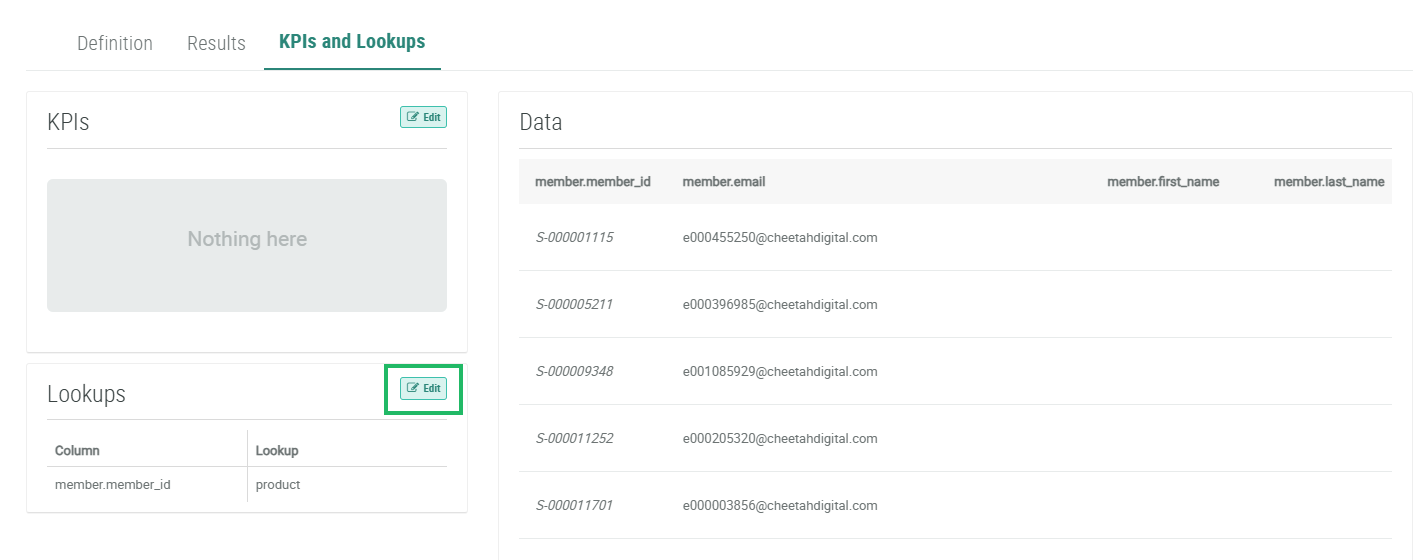Click email e000003856@cheetahdigital.com
This screenshot has width=1419, height=560.
[x=779, y=505]
